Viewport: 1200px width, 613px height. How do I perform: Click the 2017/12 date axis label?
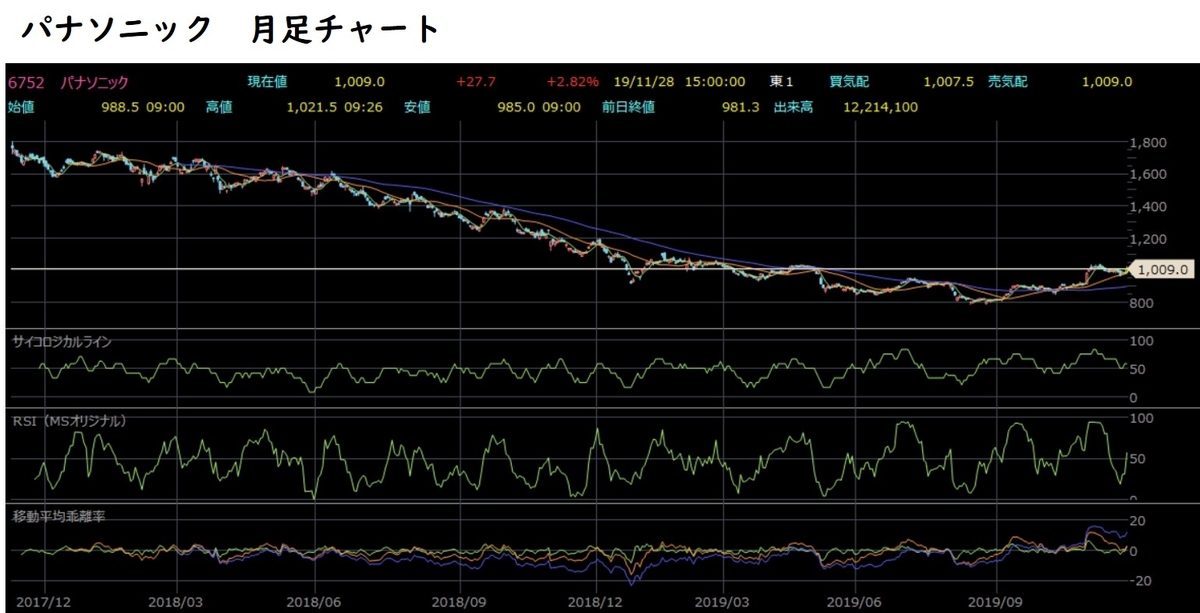(44, 604)
